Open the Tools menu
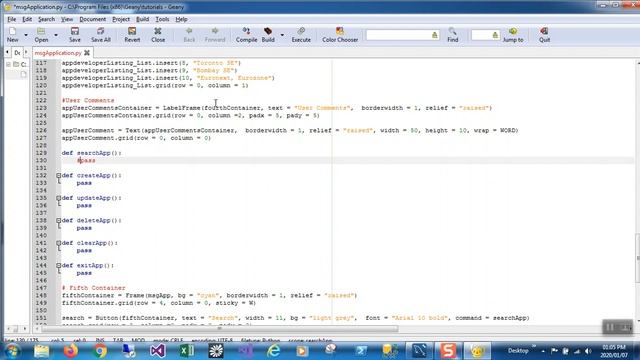This screenshot has height=360, width=640. pos(162,19)
